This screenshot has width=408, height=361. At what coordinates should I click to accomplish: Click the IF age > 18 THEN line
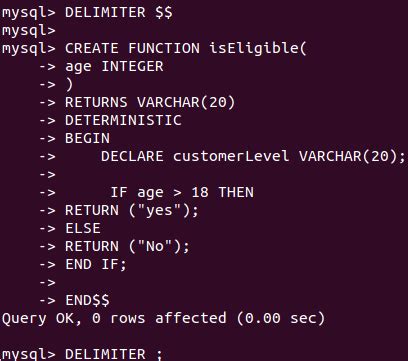pos(182,192)
